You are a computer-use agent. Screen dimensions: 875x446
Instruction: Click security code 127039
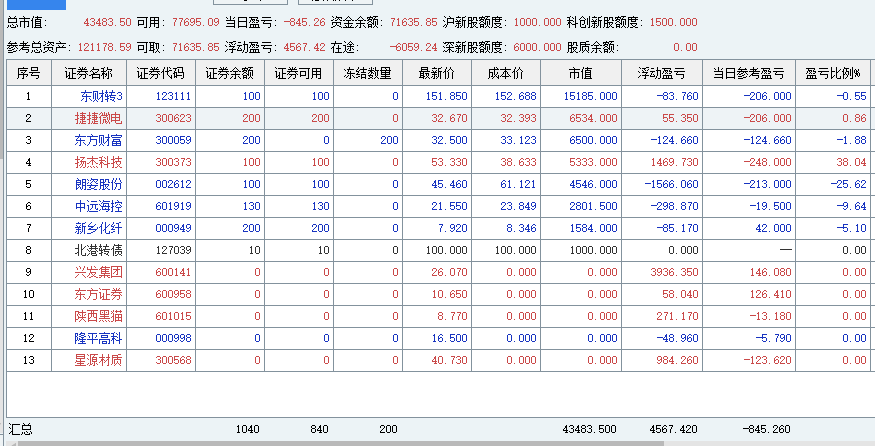pos(173,250)
